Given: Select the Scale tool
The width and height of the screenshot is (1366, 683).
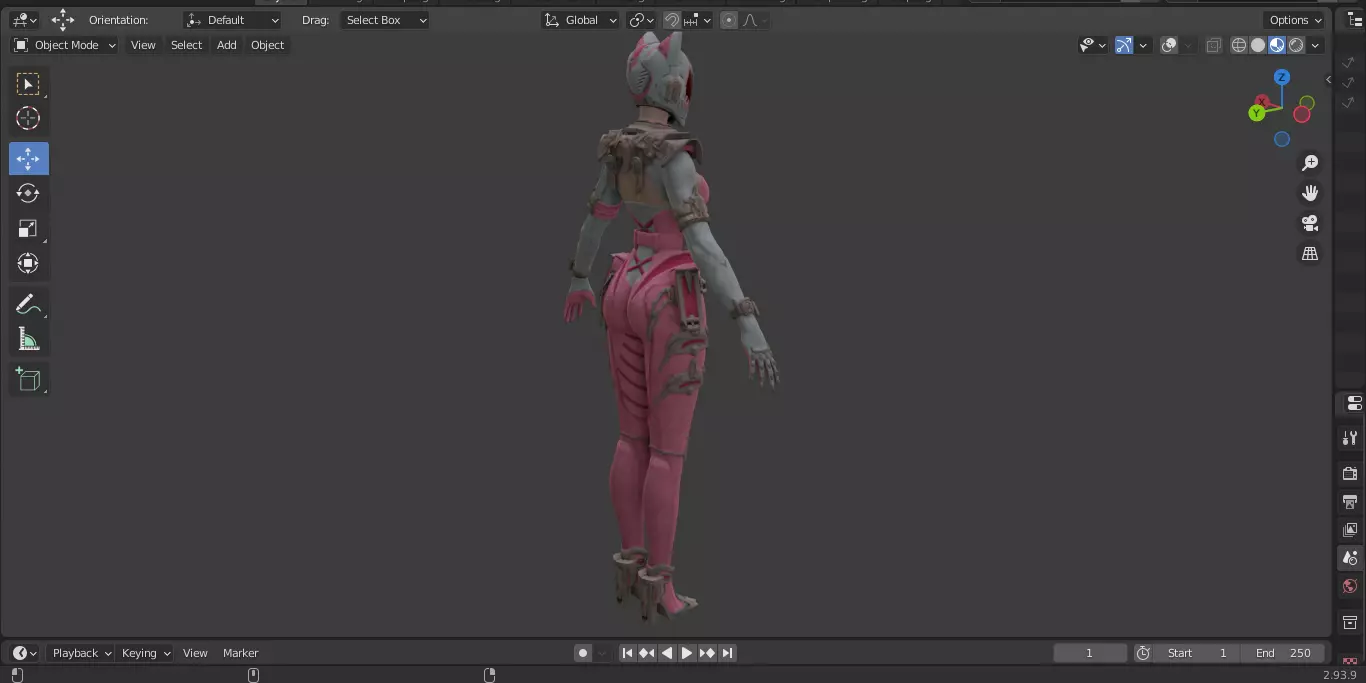Looking at the screenshot, I should (x=28, y=229).
